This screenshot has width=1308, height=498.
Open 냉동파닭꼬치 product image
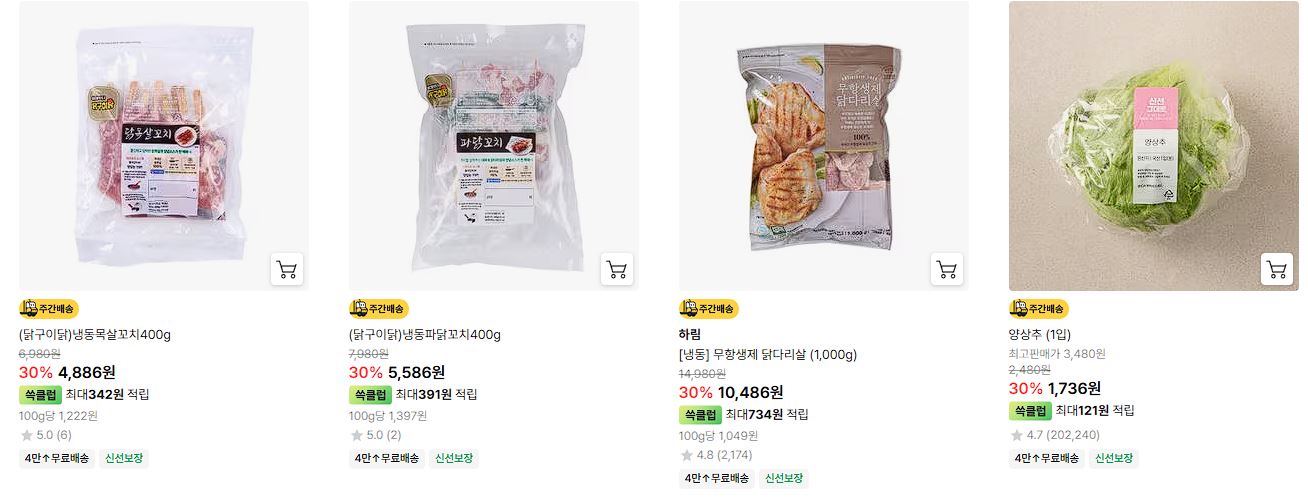tap(494, 146)
